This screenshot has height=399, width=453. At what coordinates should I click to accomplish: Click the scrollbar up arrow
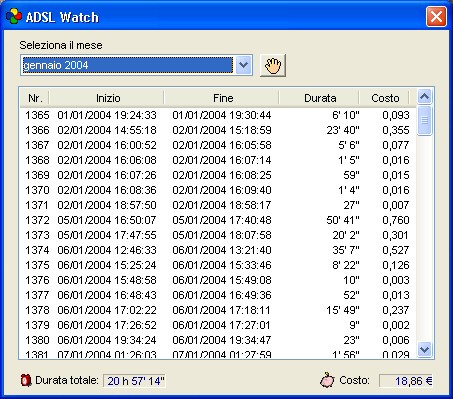coord(424,97)
